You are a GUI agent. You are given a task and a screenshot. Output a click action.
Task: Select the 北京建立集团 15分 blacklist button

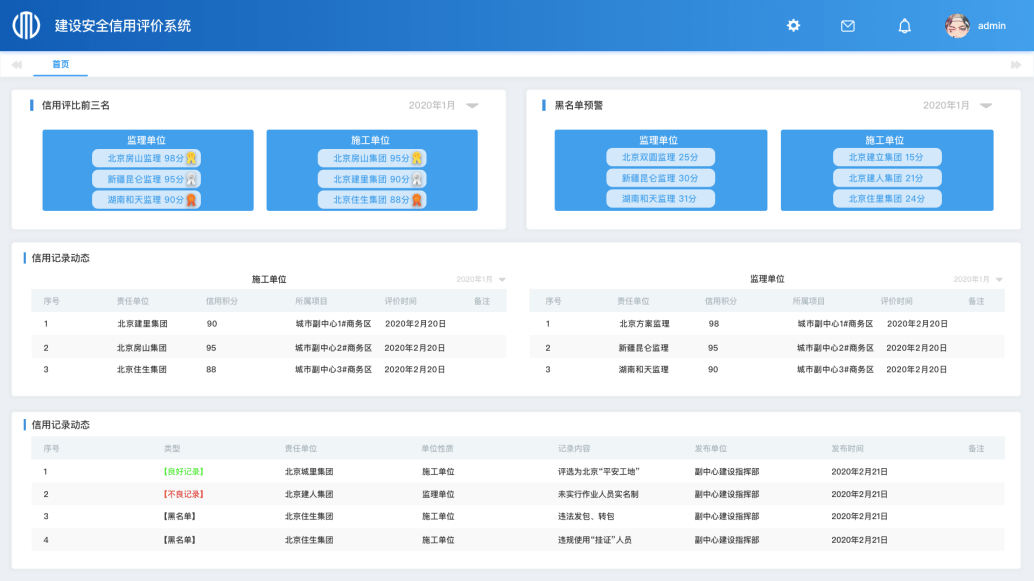[886, 156]
